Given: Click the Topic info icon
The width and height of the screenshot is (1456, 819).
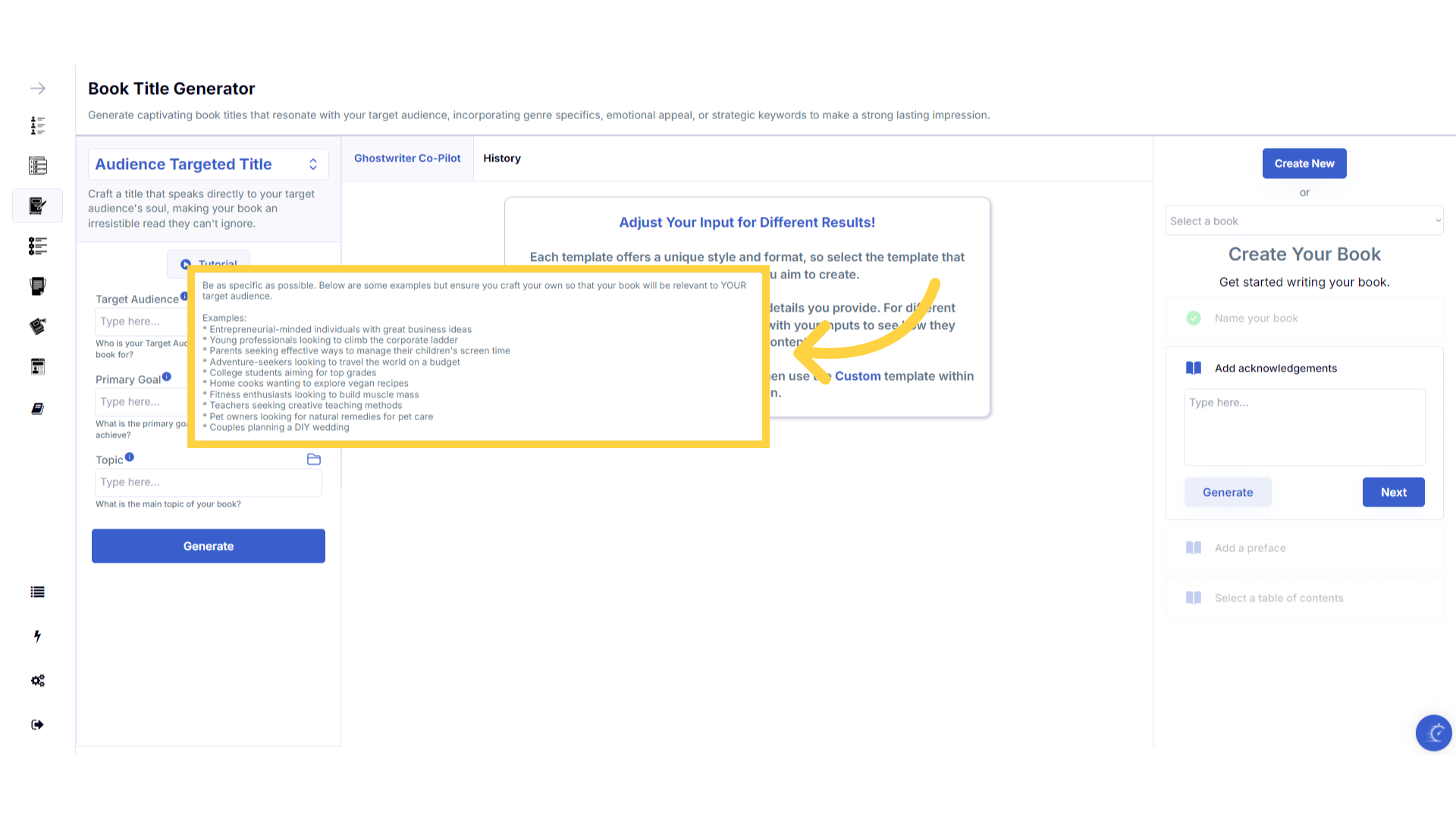Looking at the screenshot, I should pos(130,457).
